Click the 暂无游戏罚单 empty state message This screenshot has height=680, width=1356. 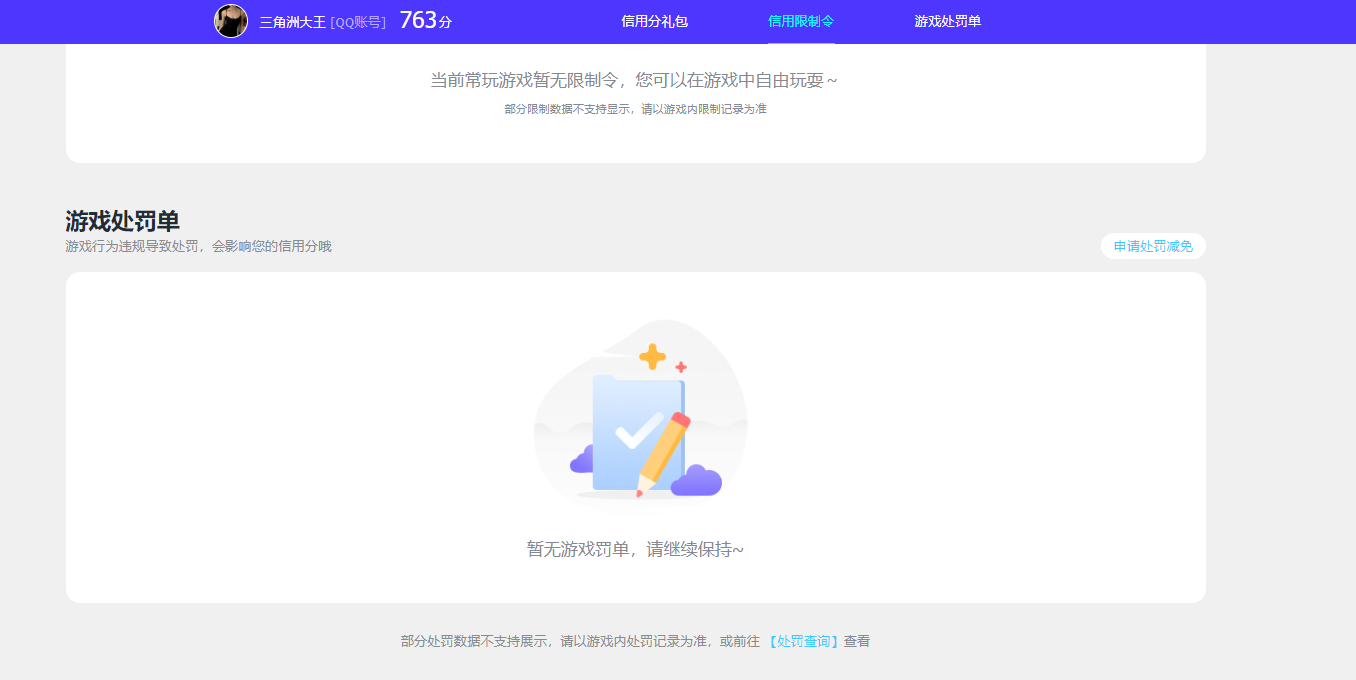(x=635, y=548)
